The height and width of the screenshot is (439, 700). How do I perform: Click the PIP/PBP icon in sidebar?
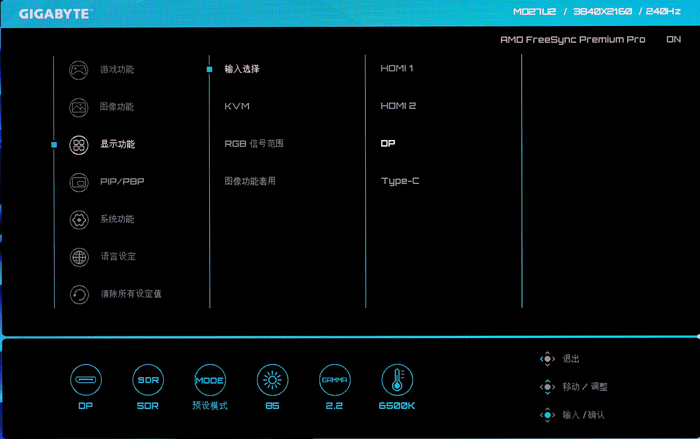point(79,182)
